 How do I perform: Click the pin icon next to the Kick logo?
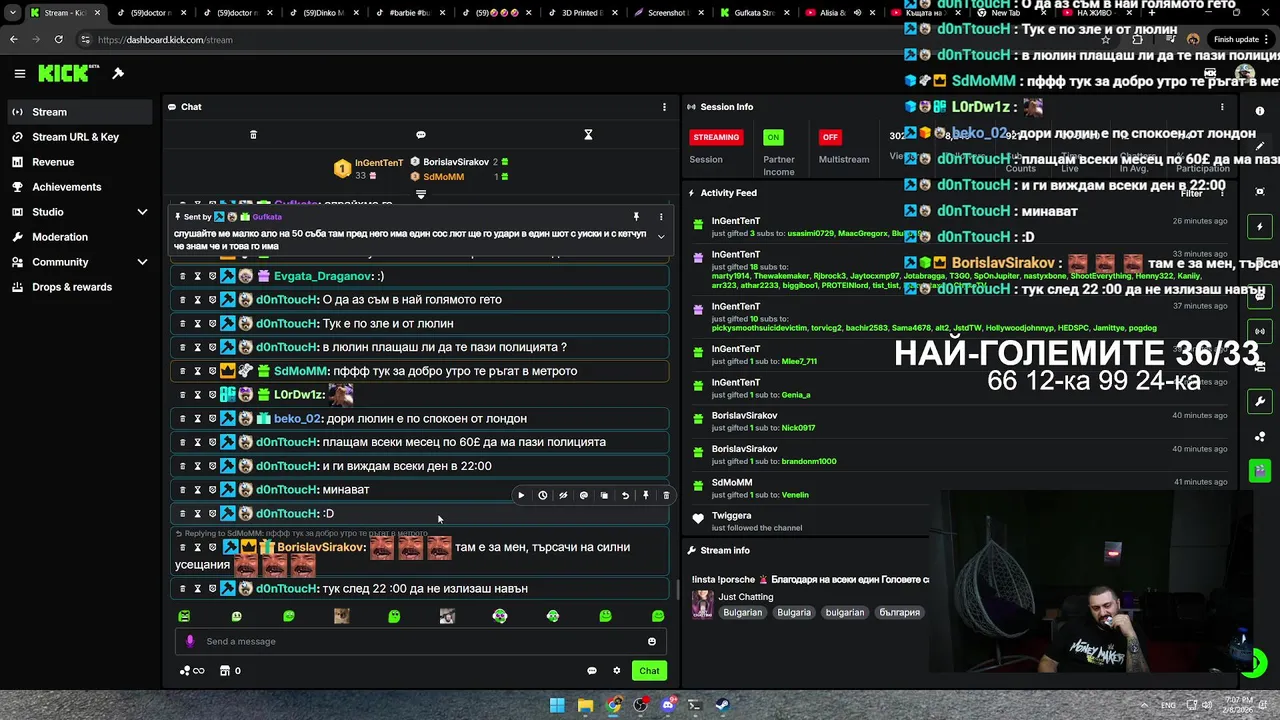click(118, 73)
